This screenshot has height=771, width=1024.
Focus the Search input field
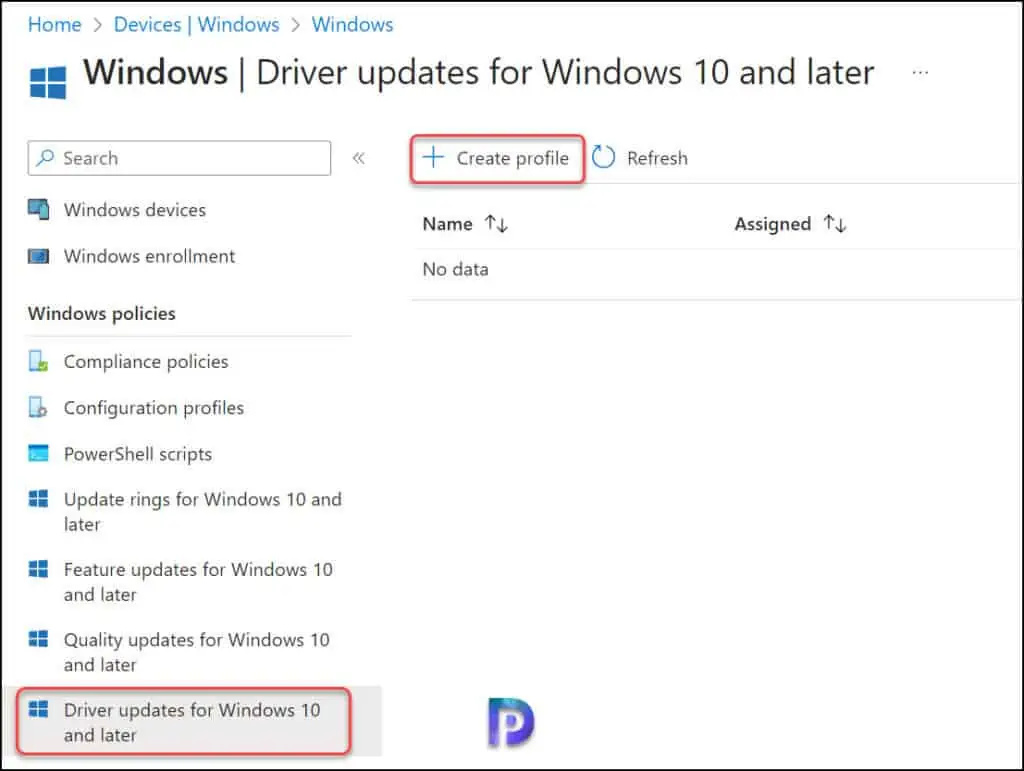click(179, 158)
